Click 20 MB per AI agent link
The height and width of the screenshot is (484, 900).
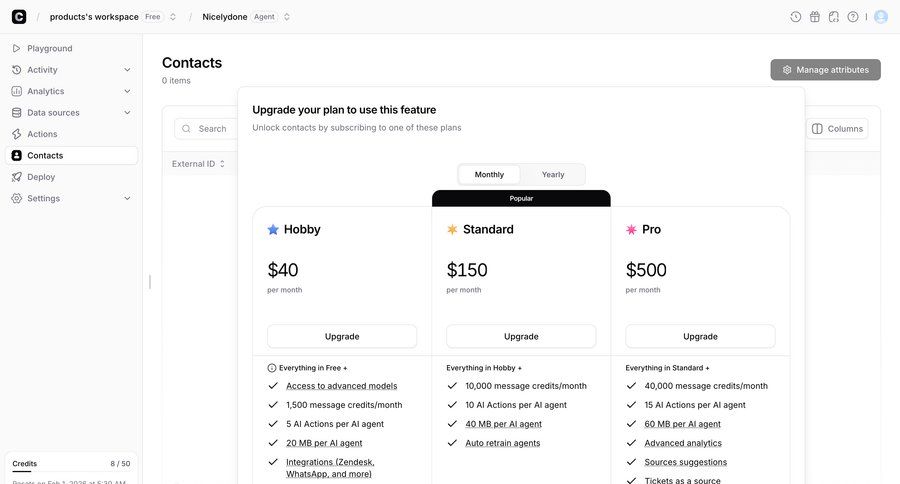pos(324,443)
